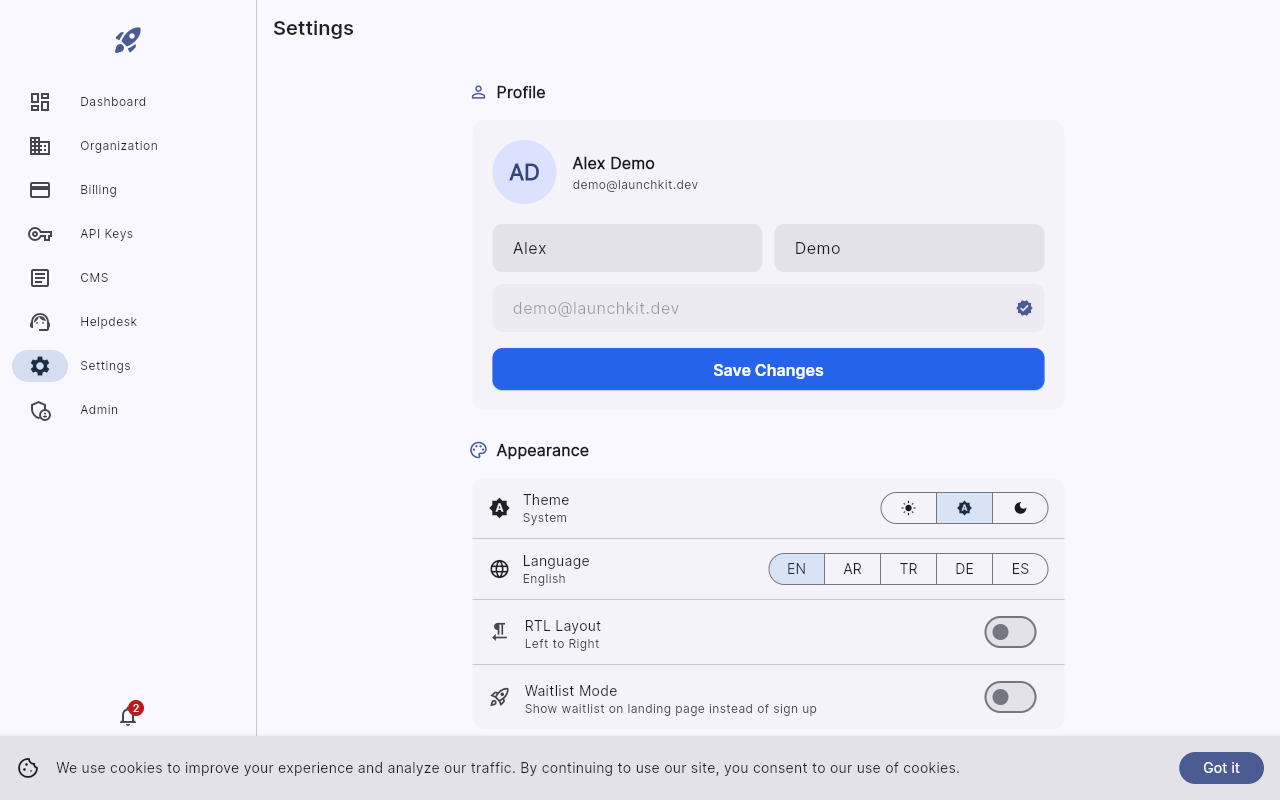This screenshot has width=1280, height=800.
Task: Click the Helpdesk headset icon
Action: [40, 322]
